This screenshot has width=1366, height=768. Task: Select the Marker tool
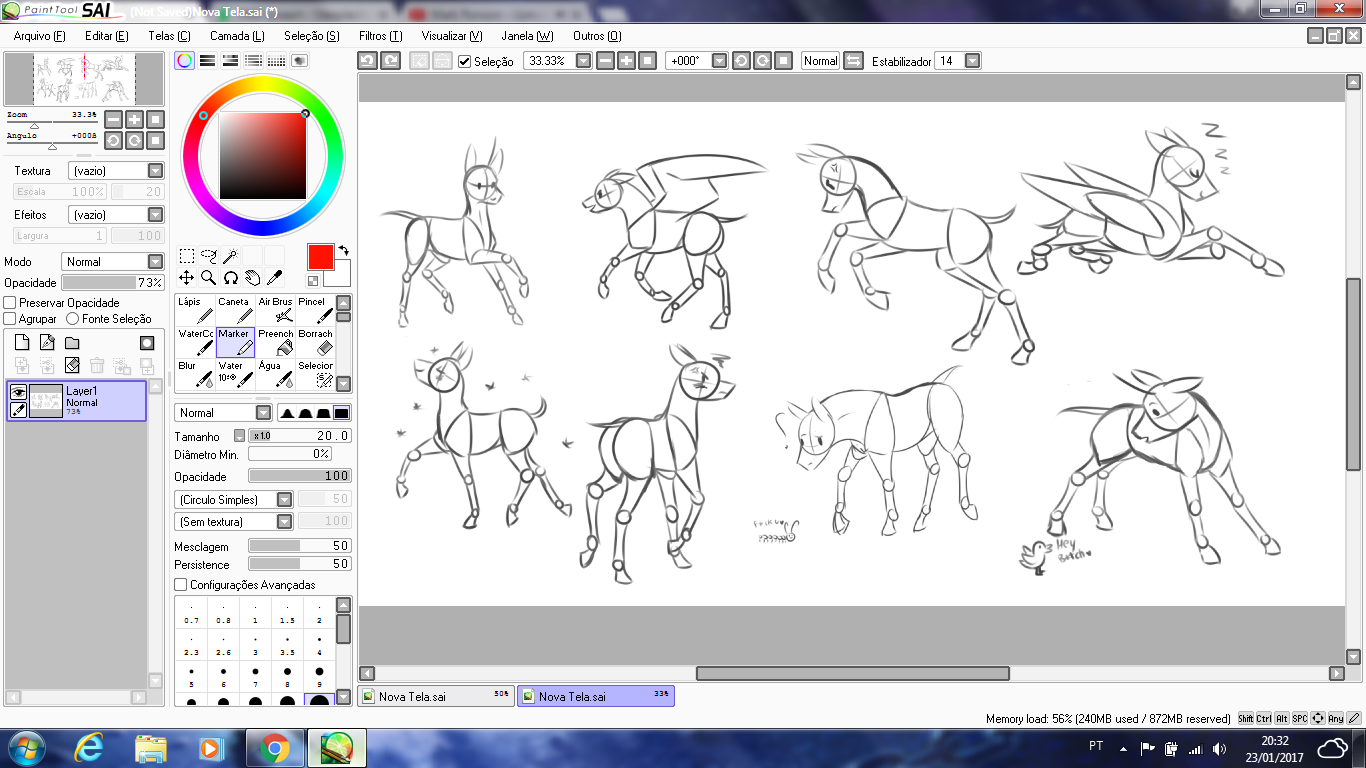[235, 342]
